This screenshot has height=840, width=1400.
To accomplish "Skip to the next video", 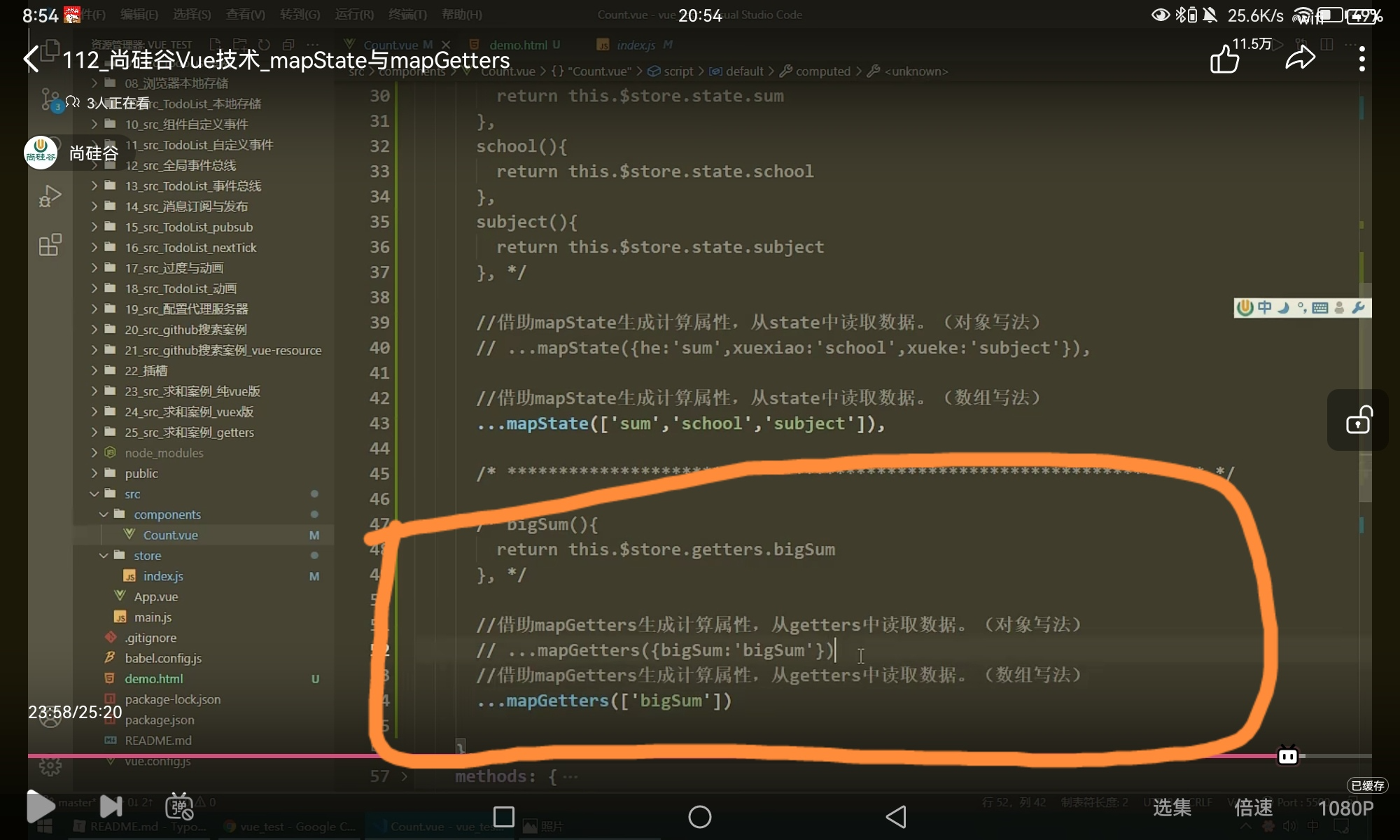I will (x=111, y=806).
